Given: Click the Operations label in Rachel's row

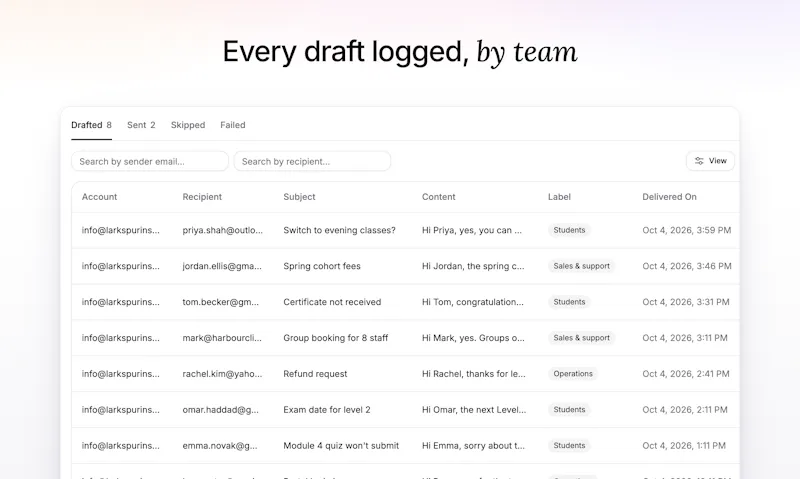Looking at the screenshot, I should point(573,374).
